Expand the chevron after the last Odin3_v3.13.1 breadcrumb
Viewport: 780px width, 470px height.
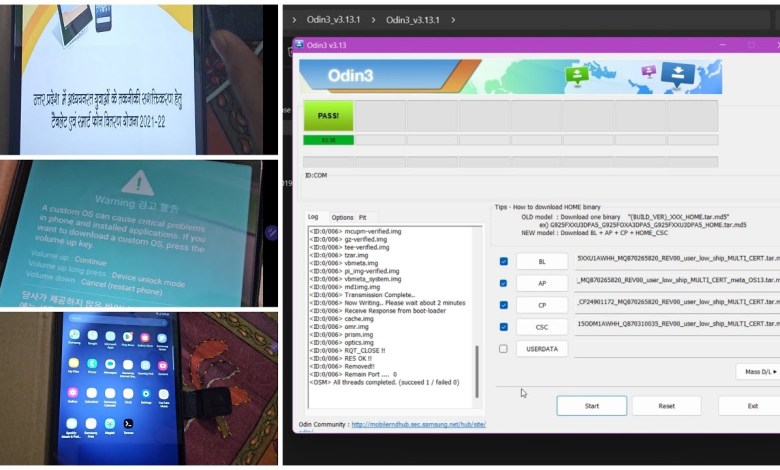tap(453, 20)
